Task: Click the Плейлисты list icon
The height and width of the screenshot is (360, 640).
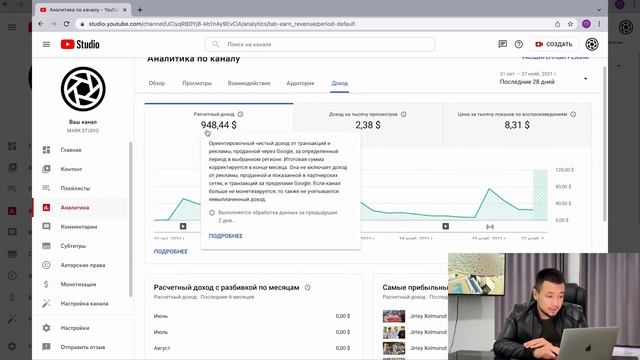Action: pyautogui.click(x=47, y=188)
